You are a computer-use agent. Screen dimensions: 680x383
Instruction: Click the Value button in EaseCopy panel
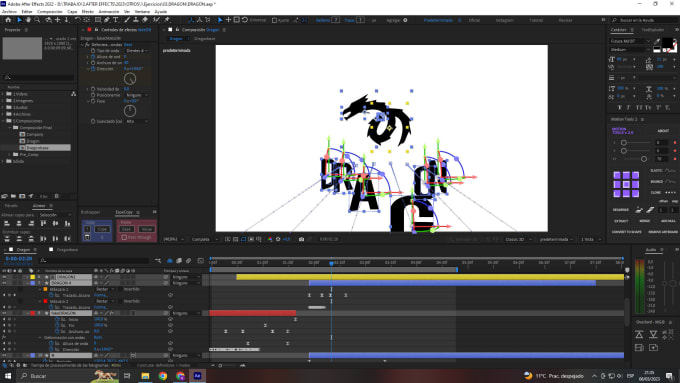click(x=147, y=229)
